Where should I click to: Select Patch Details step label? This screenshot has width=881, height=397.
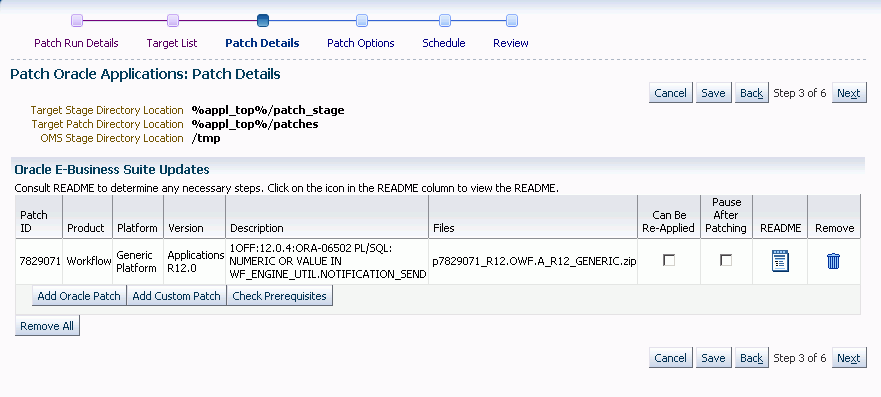coord(262,43)
